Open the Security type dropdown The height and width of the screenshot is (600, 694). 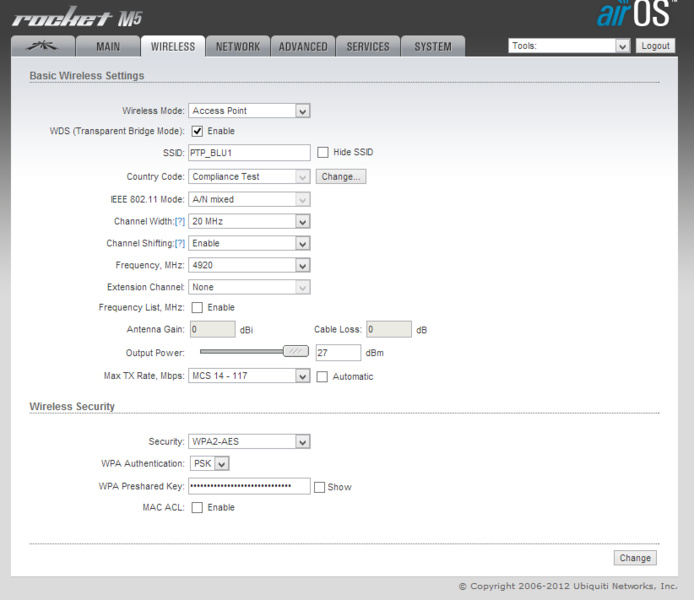click(249, 442)
